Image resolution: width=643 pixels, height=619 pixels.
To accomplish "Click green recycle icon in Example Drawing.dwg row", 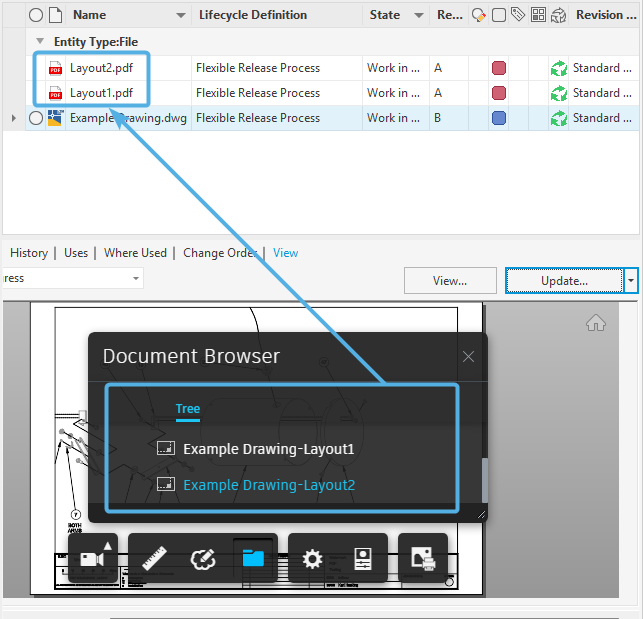I will click(559, 118).
